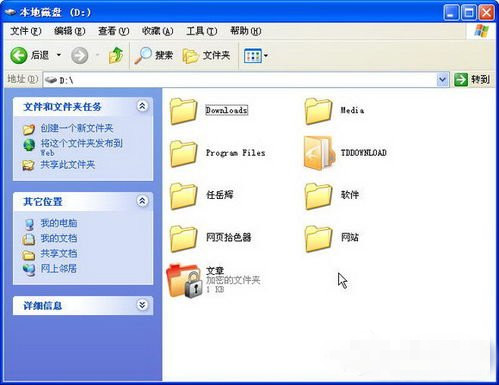Open the 查看(V) menu
499x385 pixels.
click(113, 31)
